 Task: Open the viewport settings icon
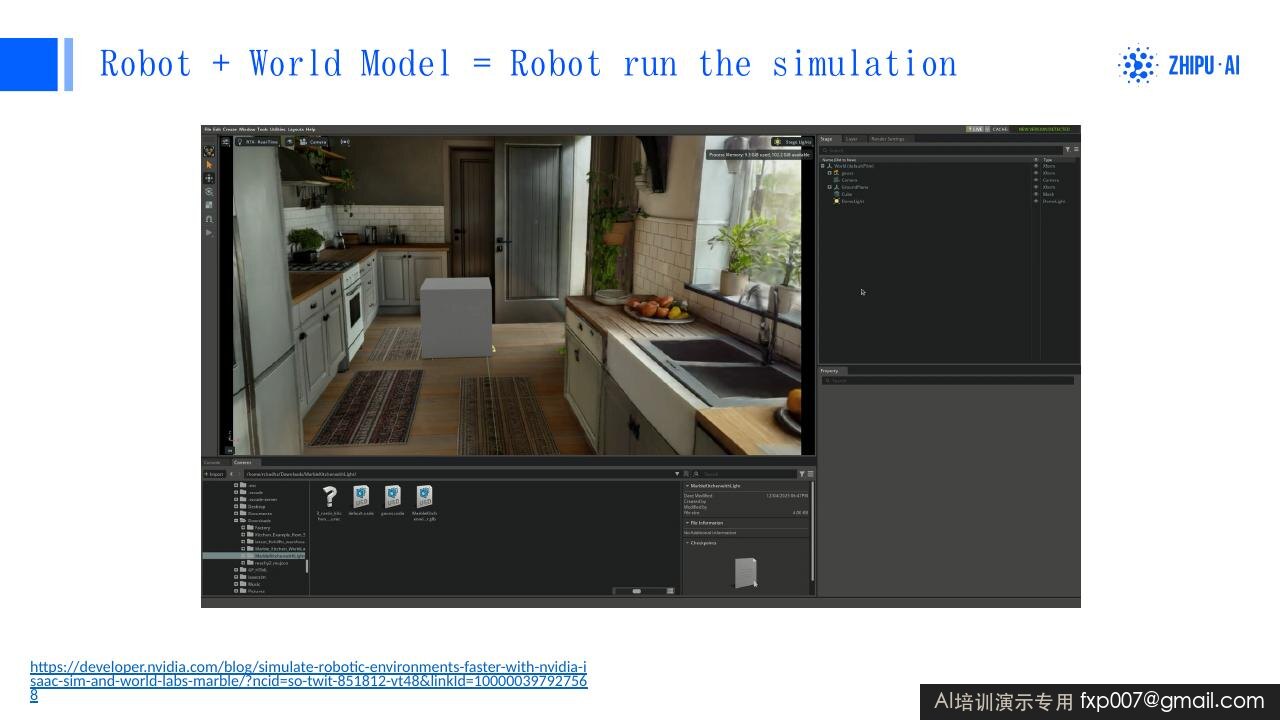point(225,142)
